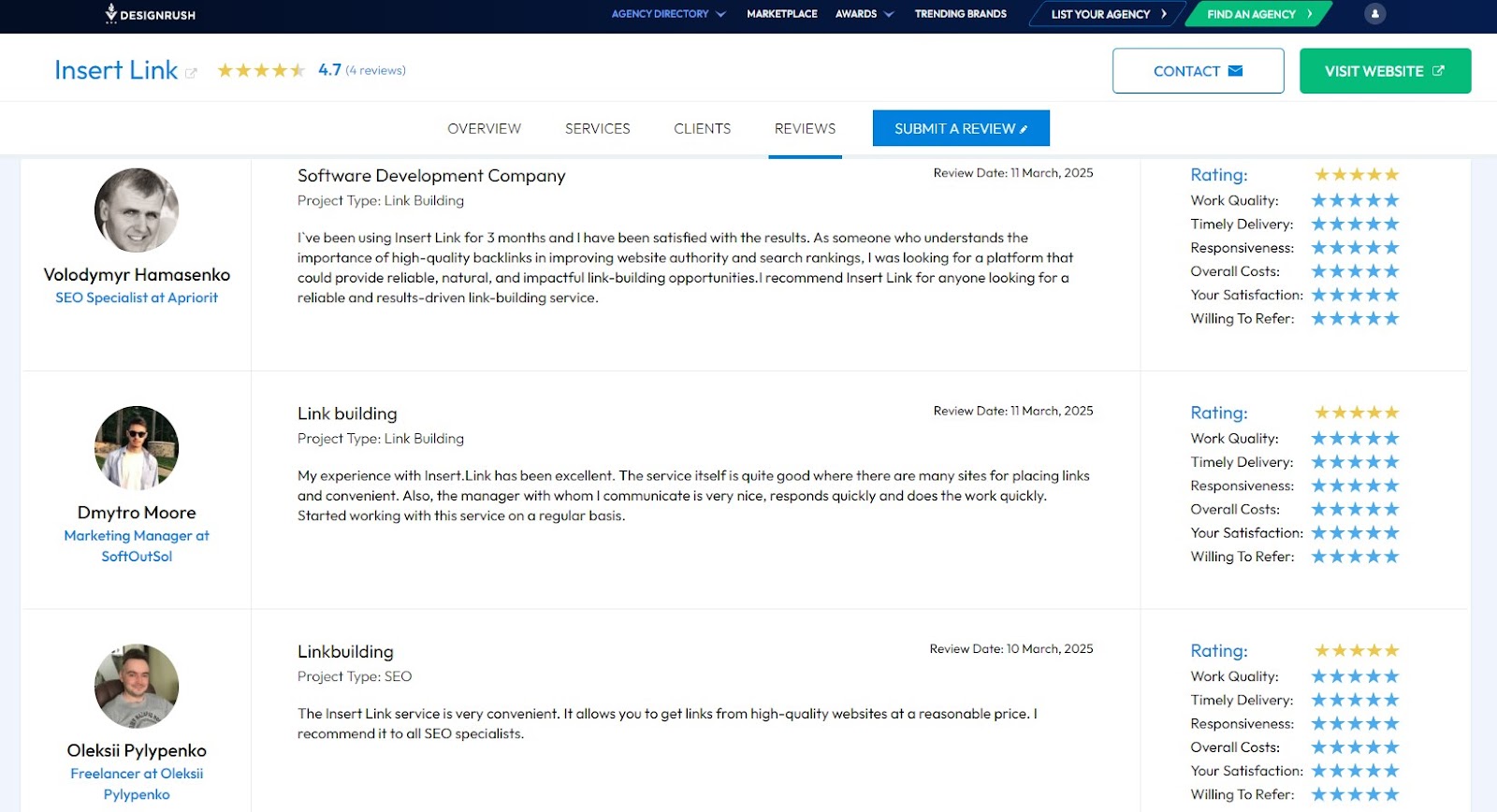Open the Insert Link agency title link
This screenshot has height=812, width=1497.
coord(116,70)
